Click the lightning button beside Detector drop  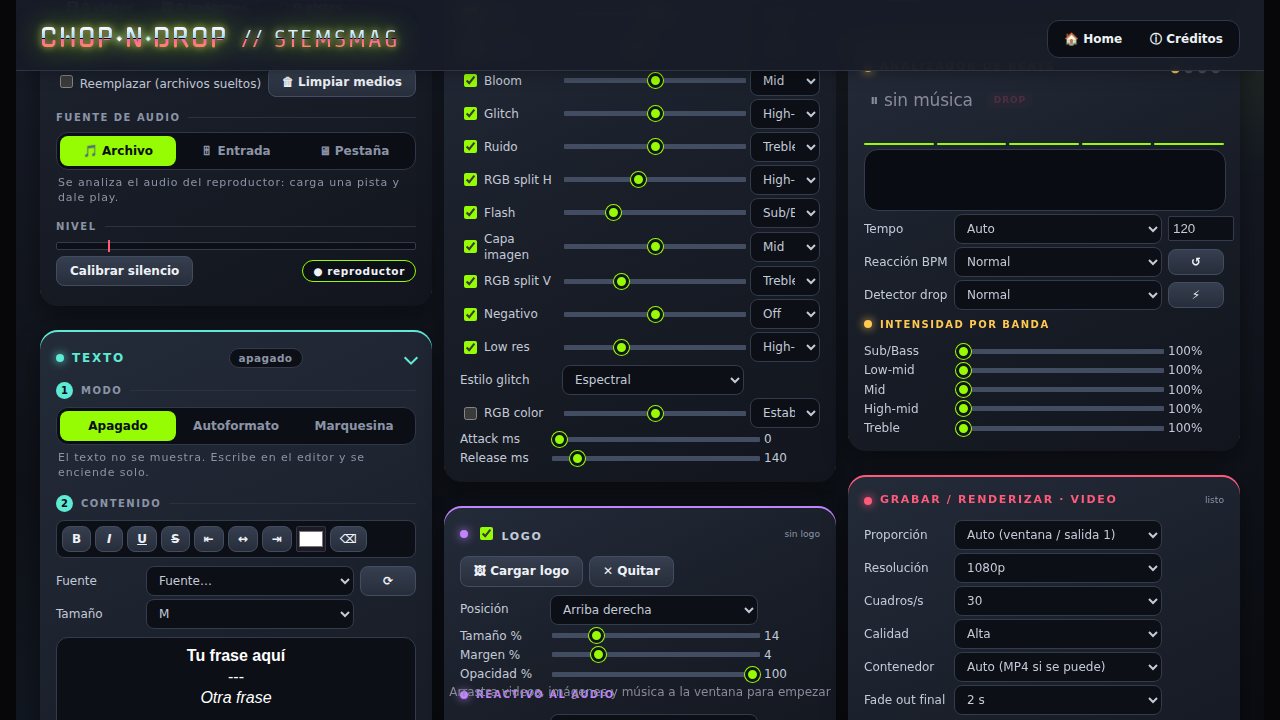tap(1195, 295)
